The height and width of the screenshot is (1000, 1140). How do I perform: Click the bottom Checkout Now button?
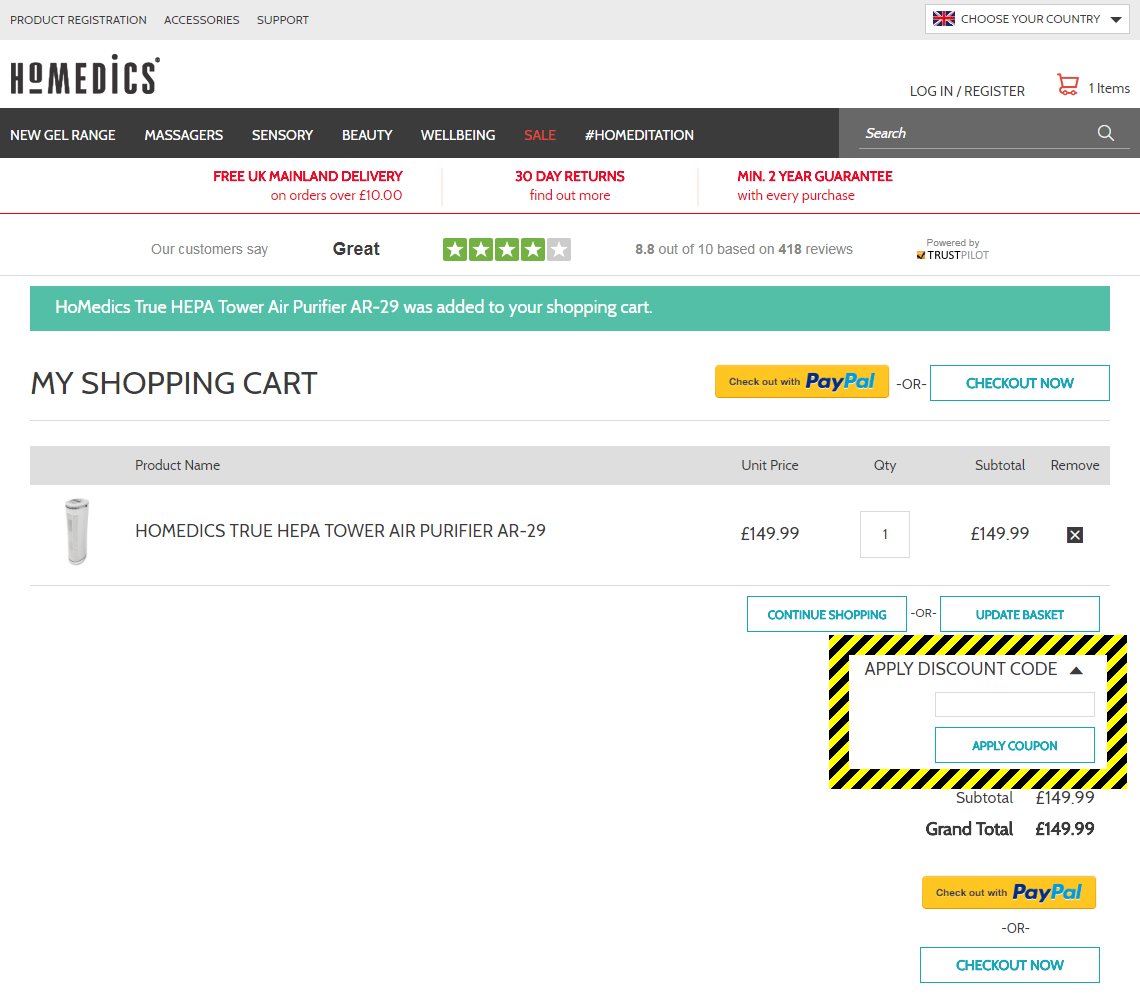1009,964
